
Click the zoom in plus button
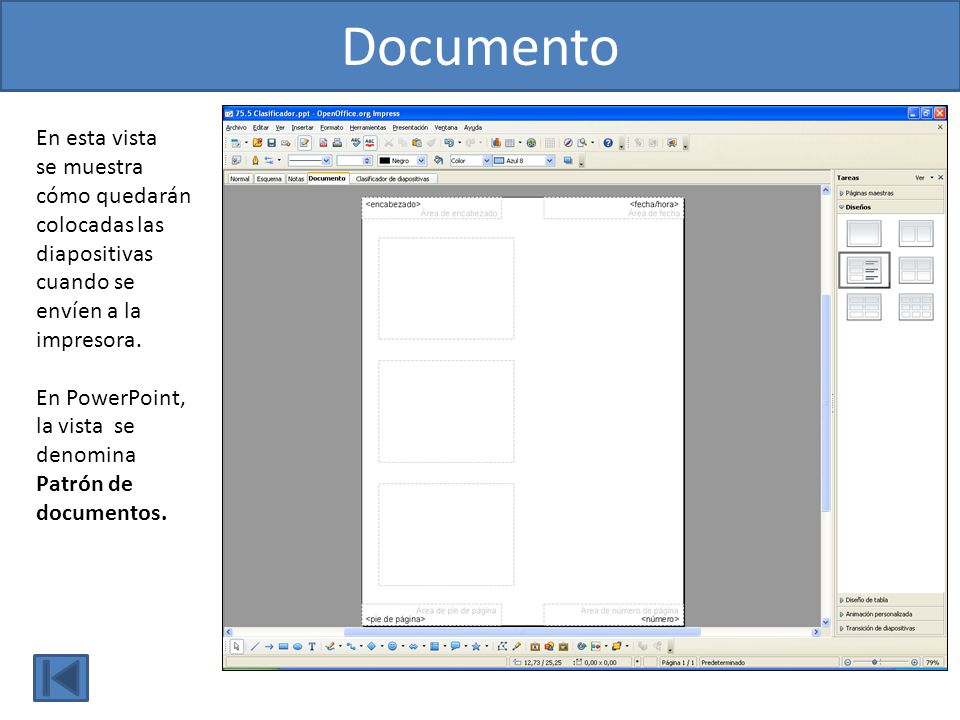914,662
